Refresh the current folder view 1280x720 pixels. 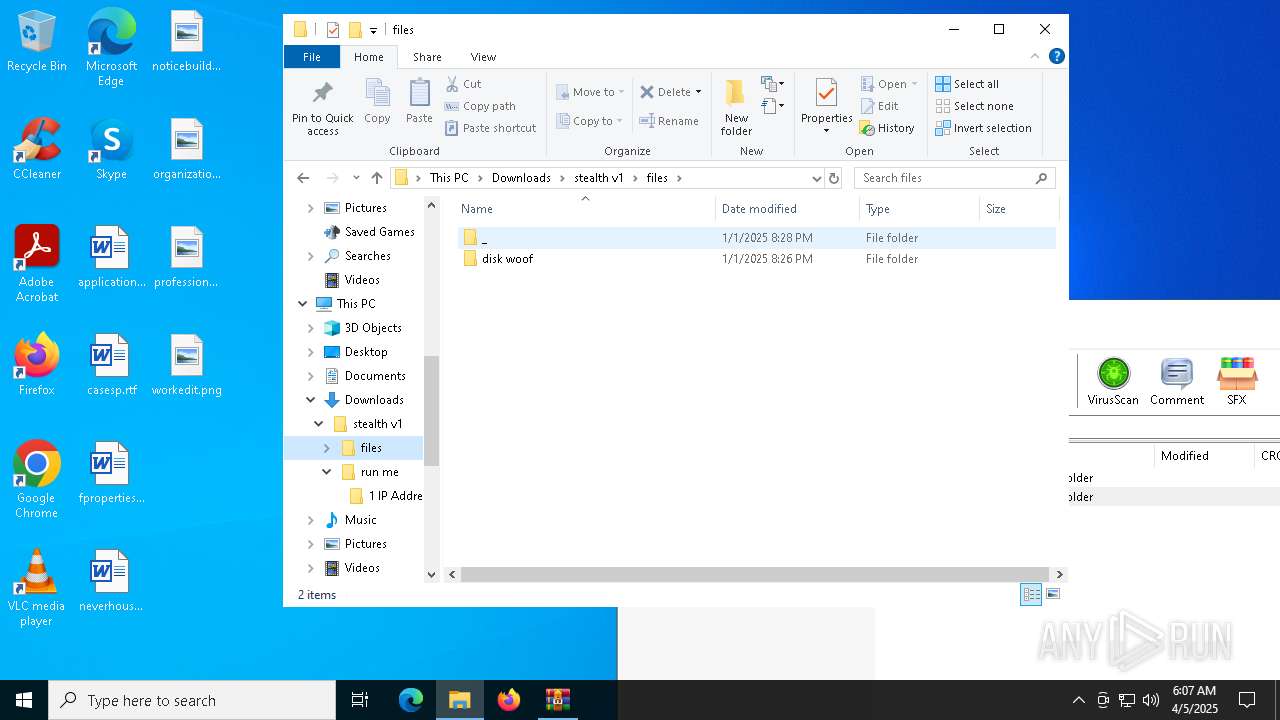click(x=833, y=178)
